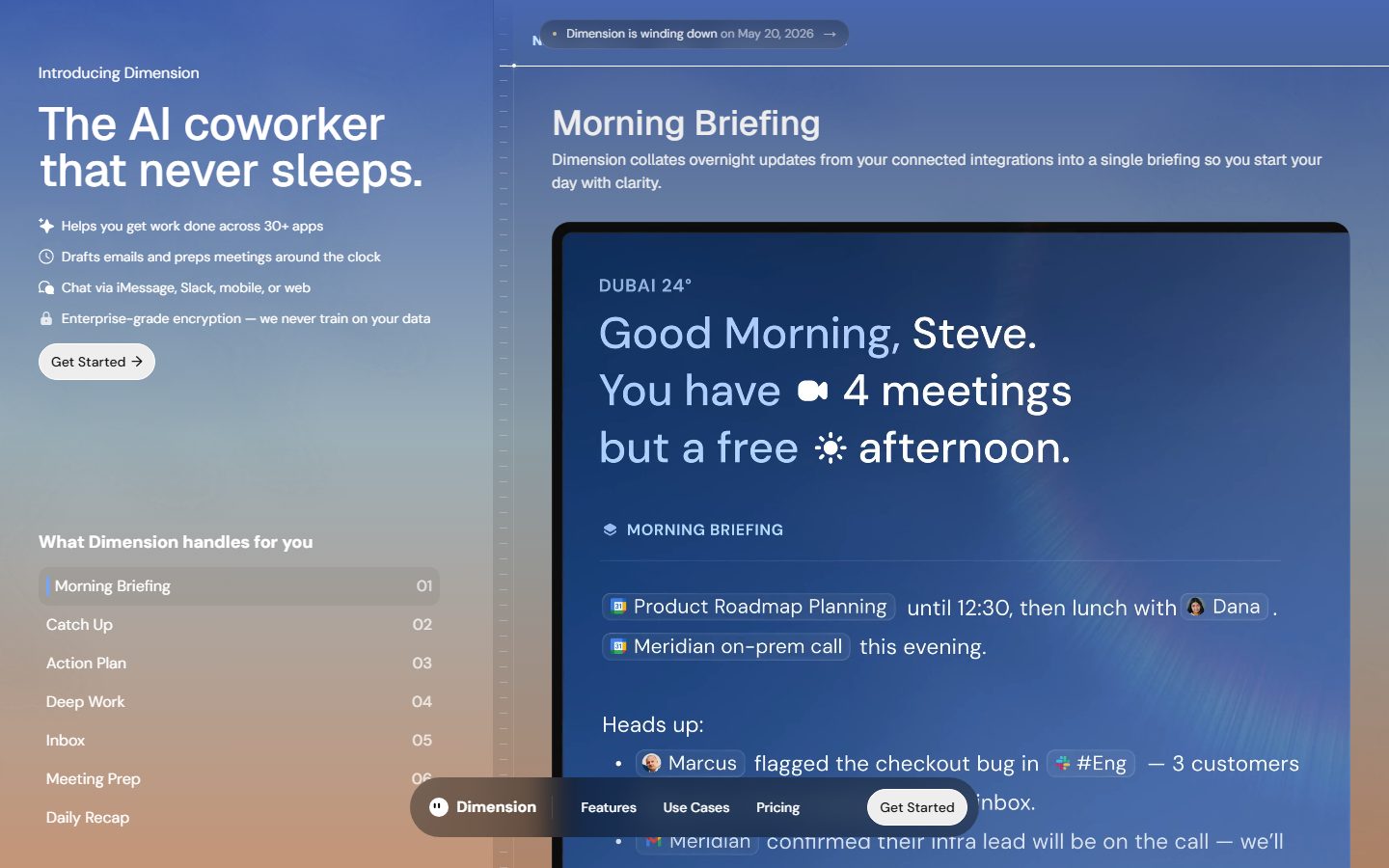The image size is (1389, 868).
Task: Click the description starting "Dimension collates overnight updates"
Action: tap(937, 171)
